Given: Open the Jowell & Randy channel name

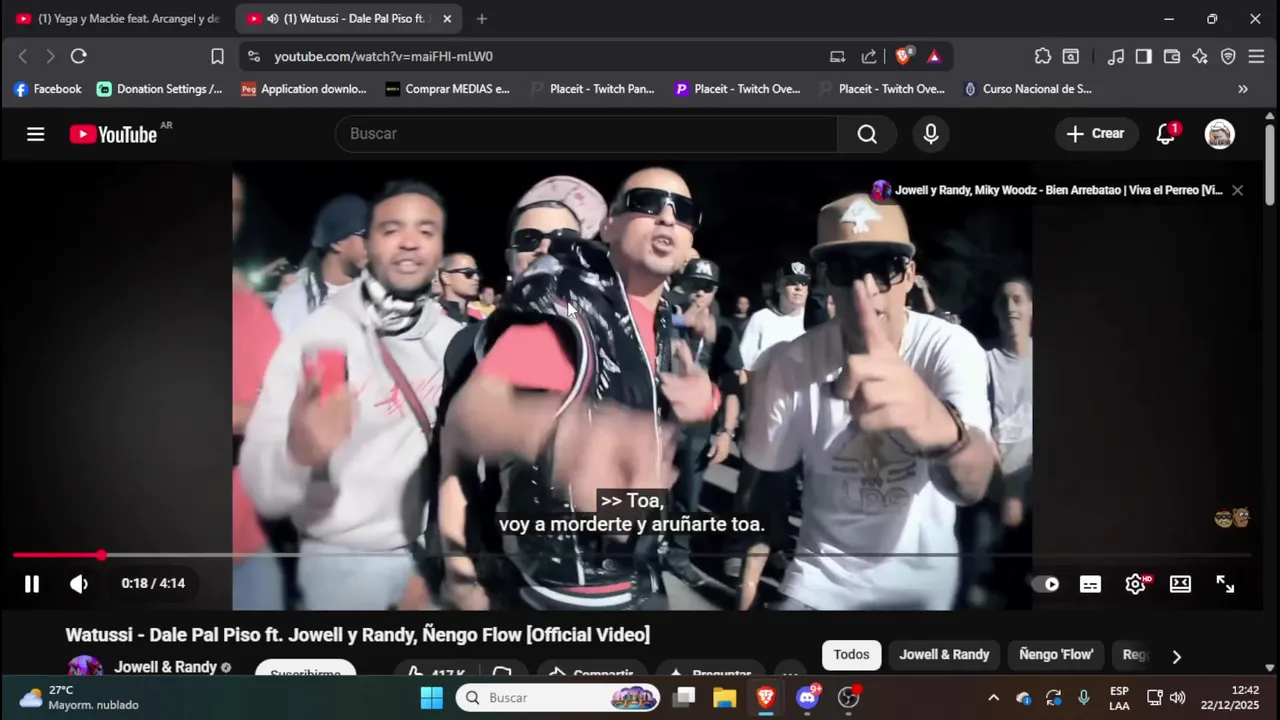Looking at the screenshot, I should pyautogui.click(x=165, y=667).
